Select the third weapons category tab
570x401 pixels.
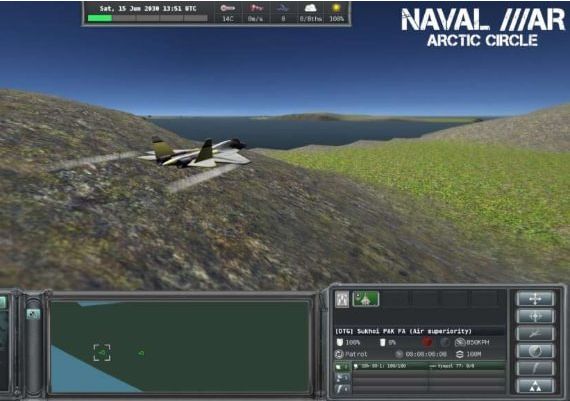pos(342,389)
